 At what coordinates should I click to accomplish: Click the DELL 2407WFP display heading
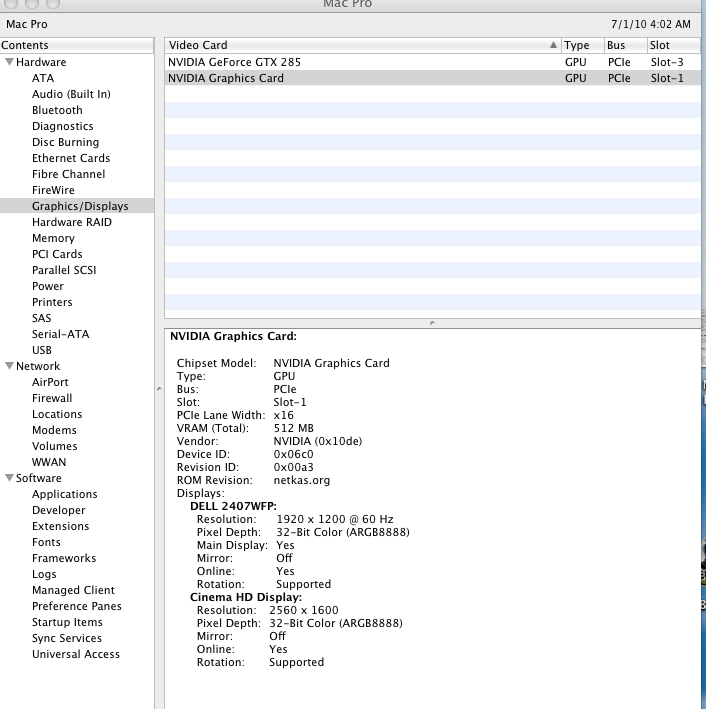point(233,506)
